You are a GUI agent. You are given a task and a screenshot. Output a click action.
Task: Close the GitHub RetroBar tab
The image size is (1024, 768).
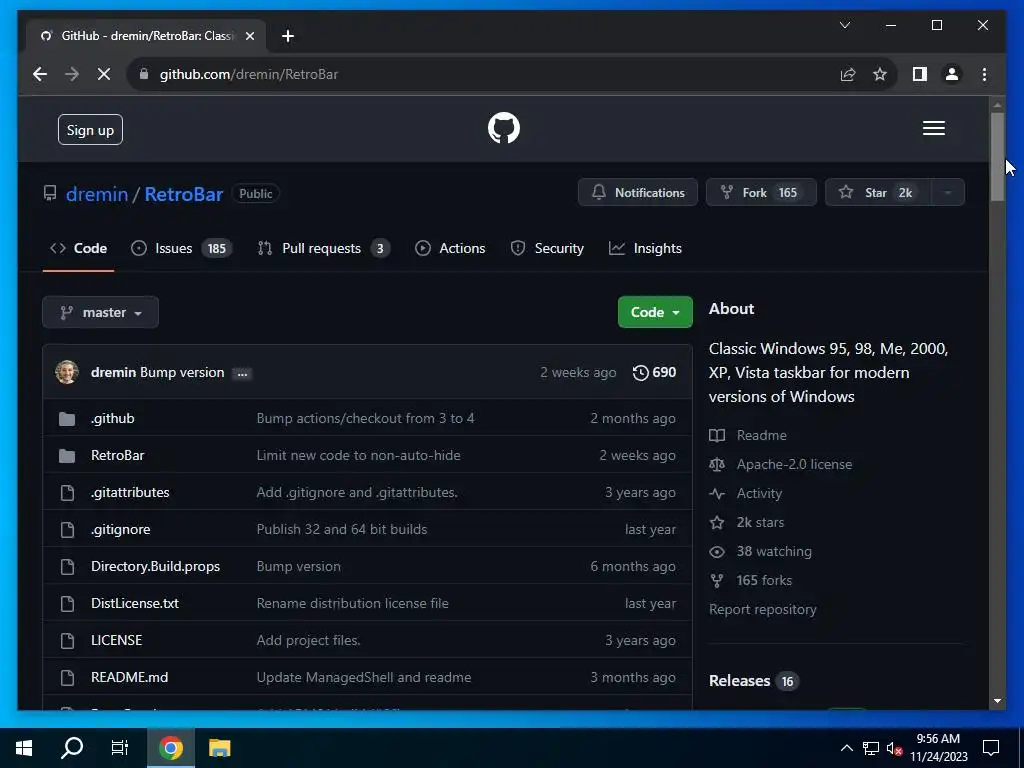point(249,36)
